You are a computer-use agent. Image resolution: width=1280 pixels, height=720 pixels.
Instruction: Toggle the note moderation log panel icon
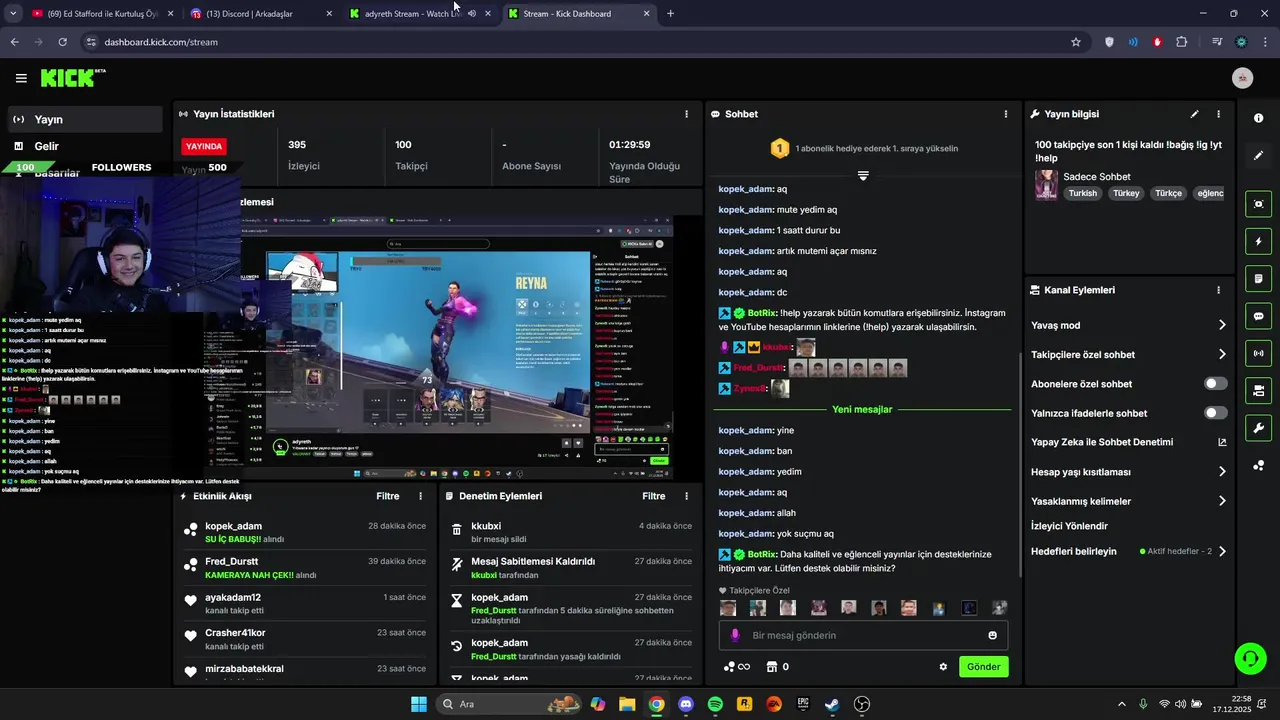[1258, 278]
